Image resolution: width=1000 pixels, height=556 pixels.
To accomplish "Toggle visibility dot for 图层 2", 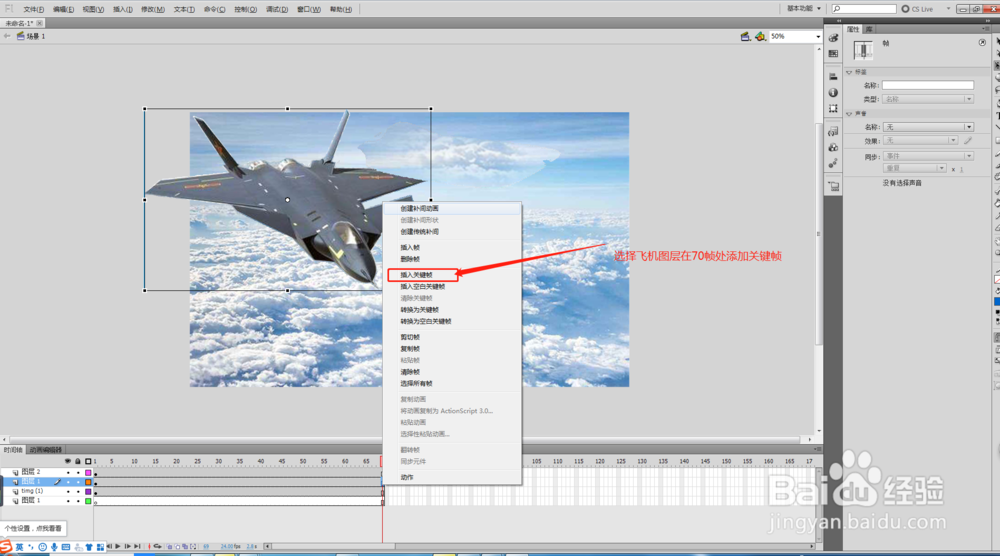I will click(x=68, y=472).
